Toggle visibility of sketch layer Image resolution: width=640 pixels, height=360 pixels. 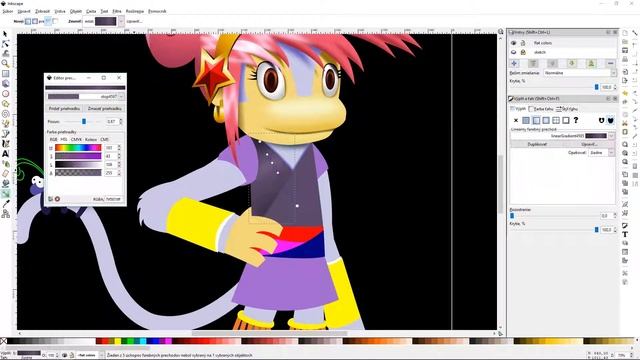[x=513, y=52]
